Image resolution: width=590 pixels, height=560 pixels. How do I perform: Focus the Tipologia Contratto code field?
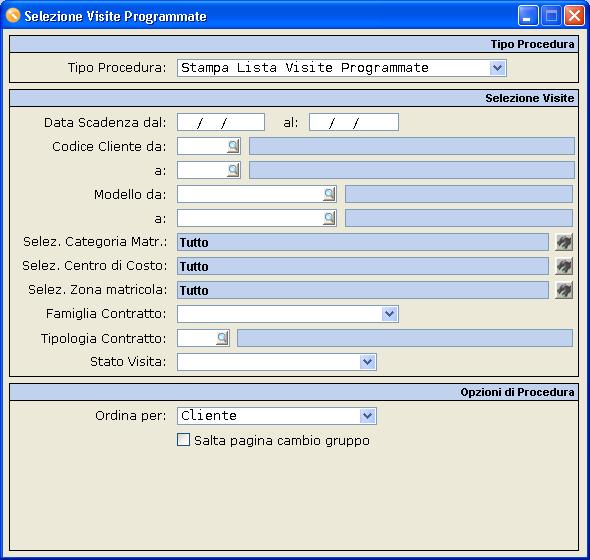(197, 338)
